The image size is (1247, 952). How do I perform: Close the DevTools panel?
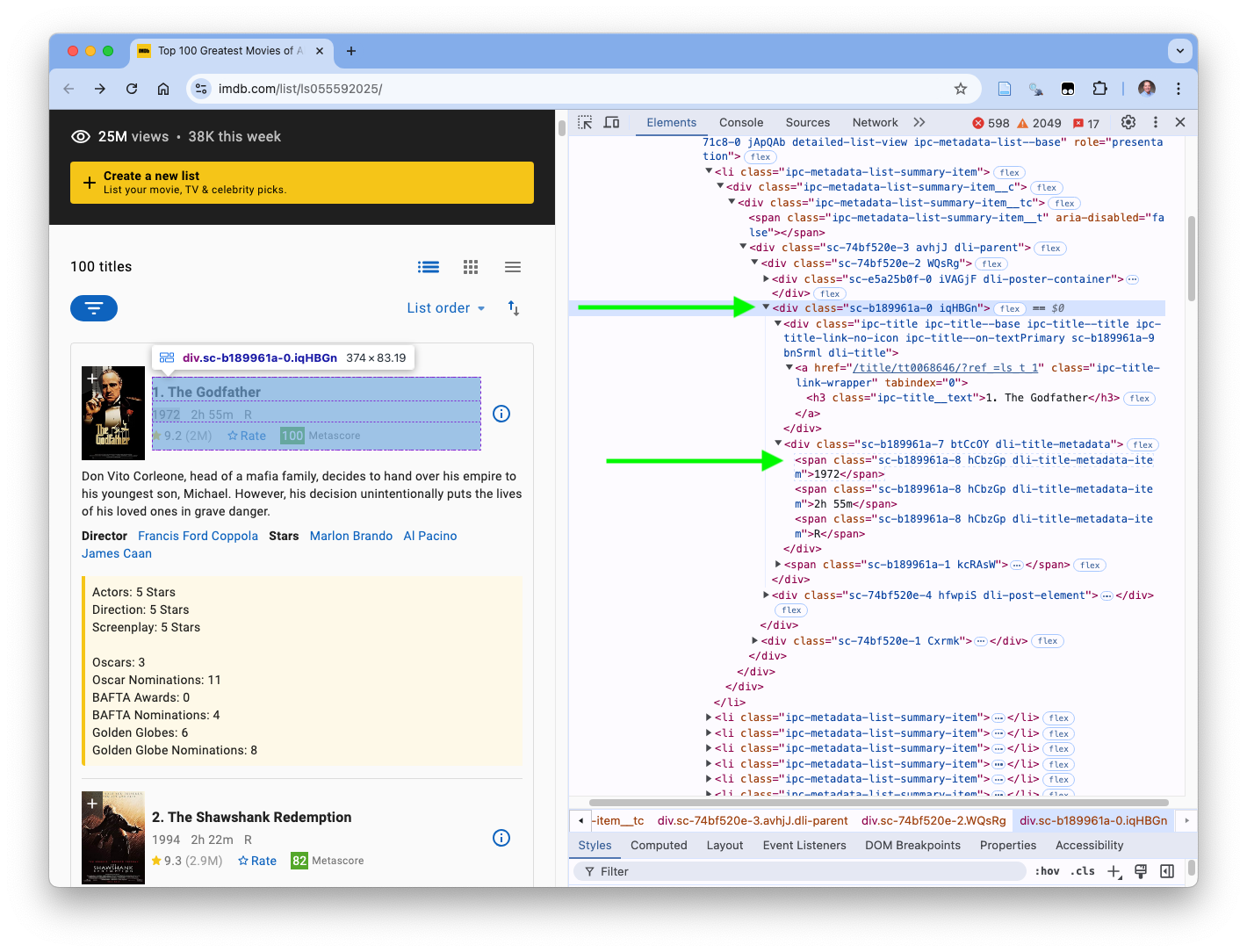click(x=1180, y=123)
